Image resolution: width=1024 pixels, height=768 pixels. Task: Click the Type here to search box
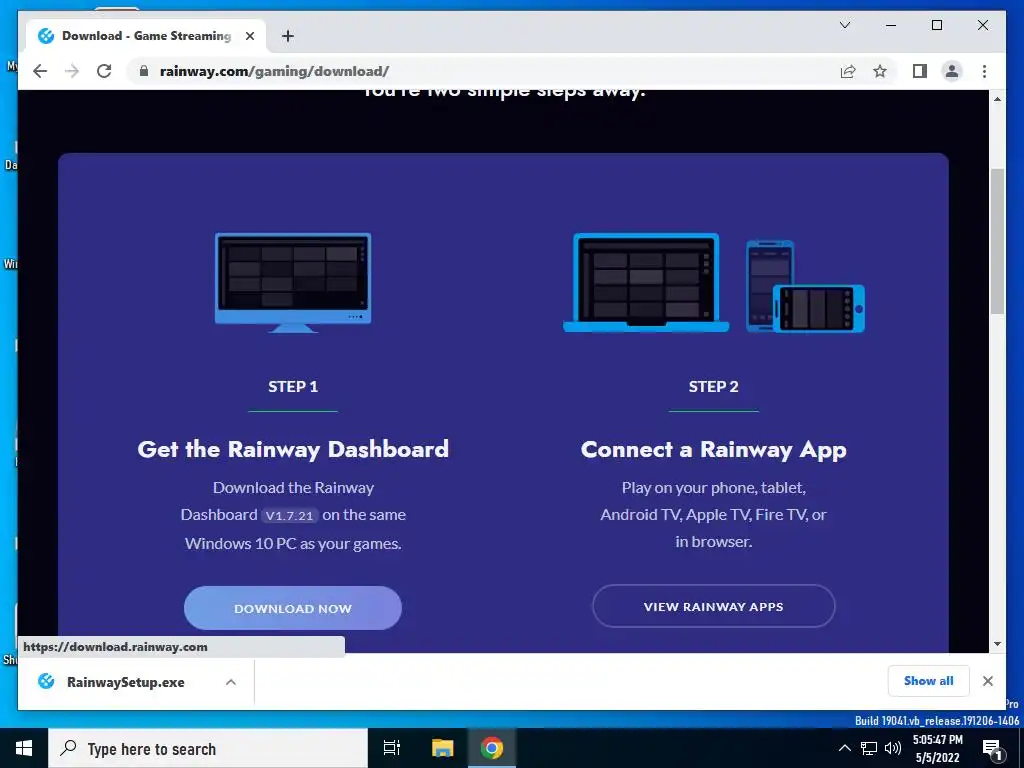coord(208,748)
